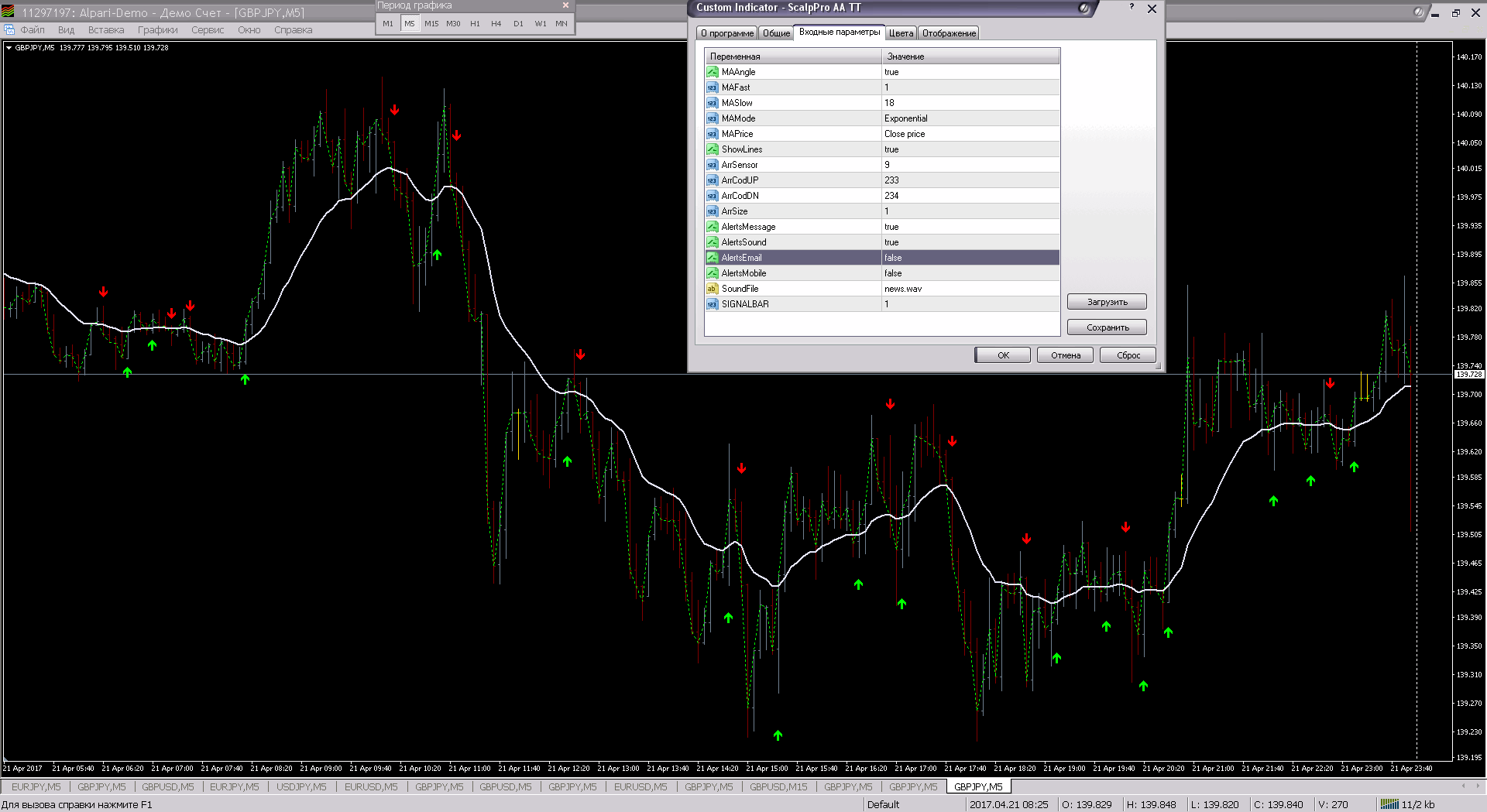Close the Период графика toolbar
The width and height of the screenshot is (1487, 812).
565,5
